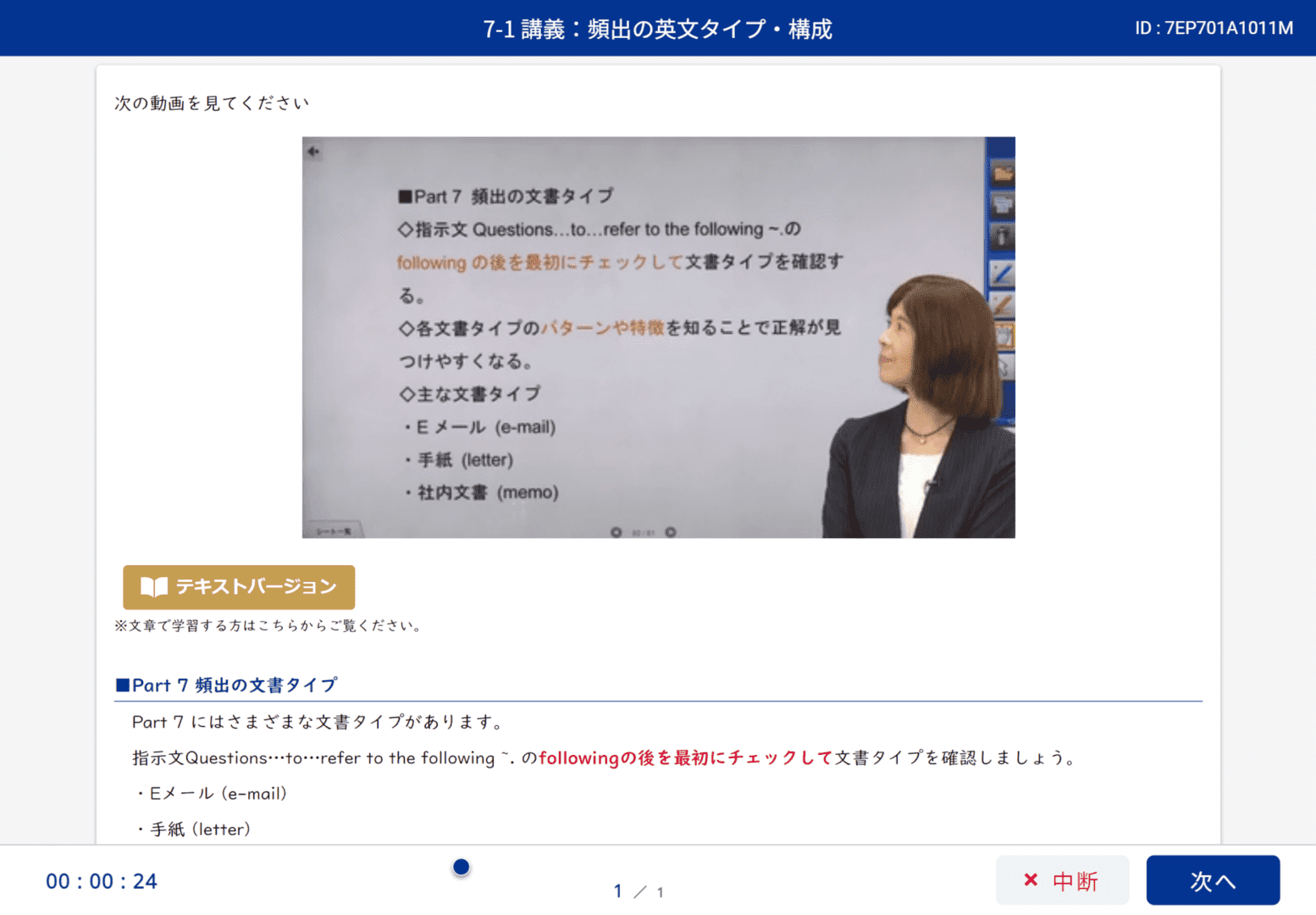
Task: Click the ID : 7EP701A1011M label
Action: pyautogui.click(x=1214, y=28)
